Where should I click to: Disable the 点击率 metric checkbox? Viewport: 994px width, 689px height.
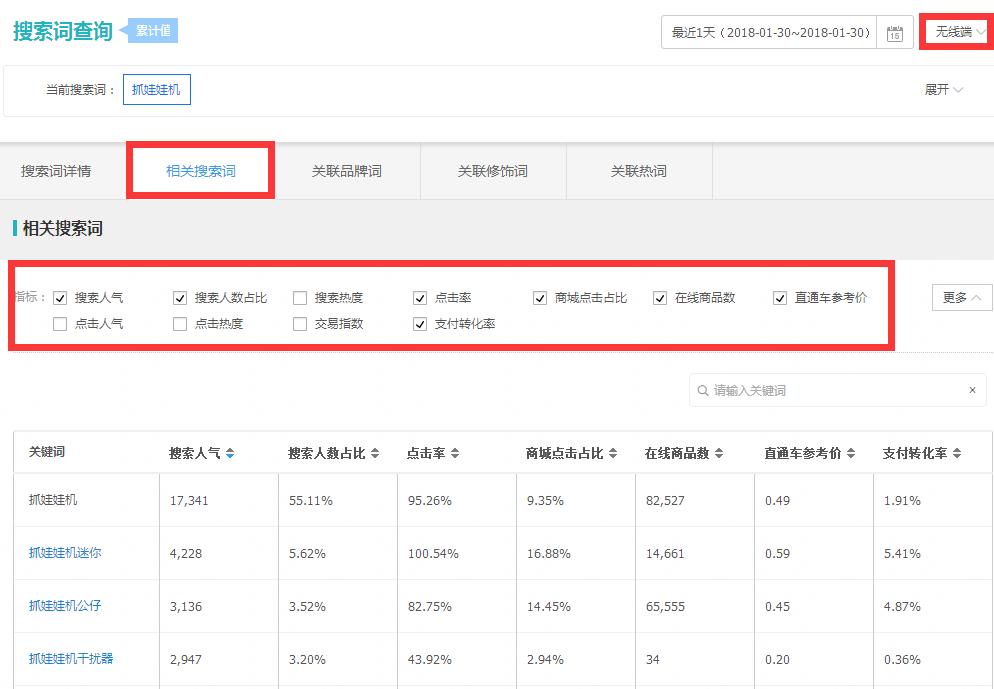pyautogui.click(x=420, y=297)
